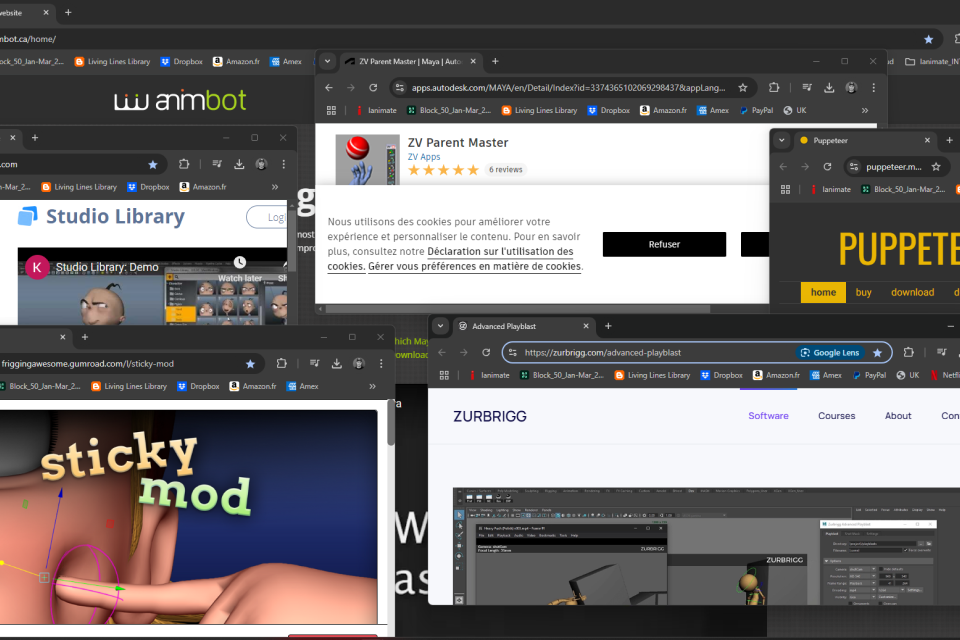Viewport: 960px width, 640px height.
Task: Open Courses menu on Zurbrigg site
Action: pos(836,416)
